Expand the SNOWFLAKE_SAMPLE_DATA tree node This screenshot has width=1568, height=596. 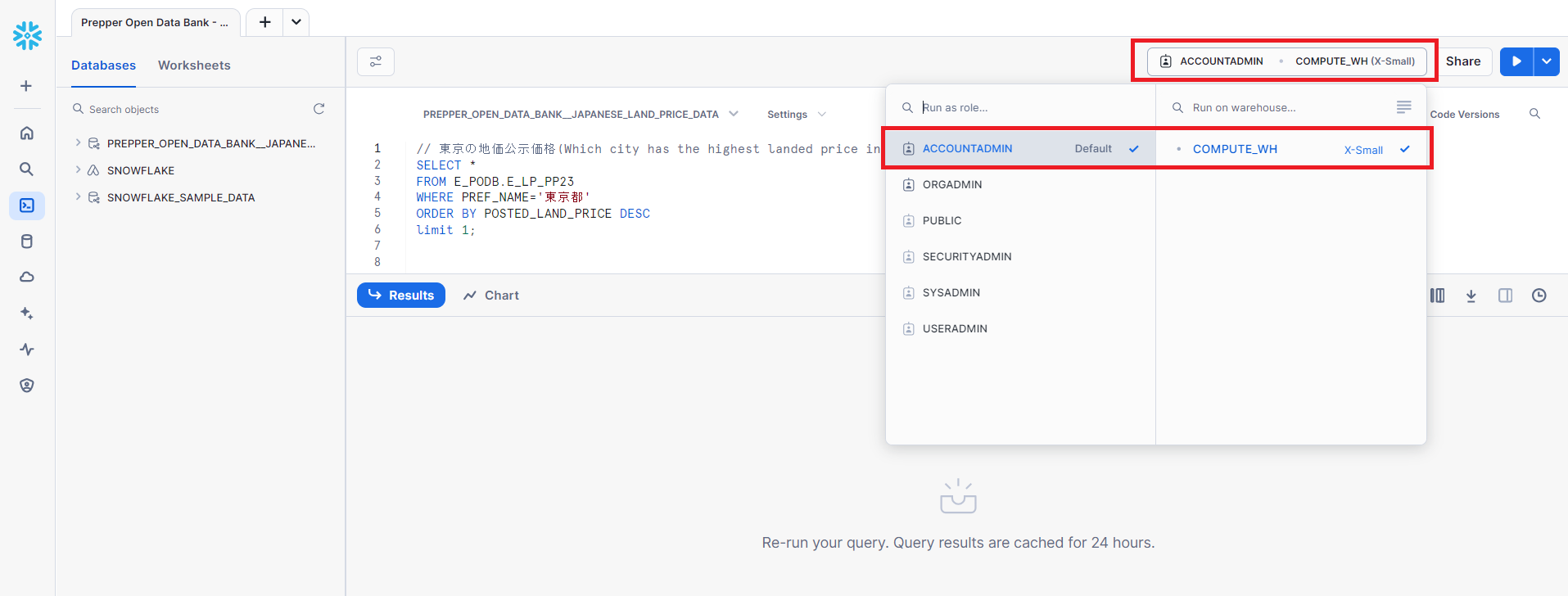(78, 196)
